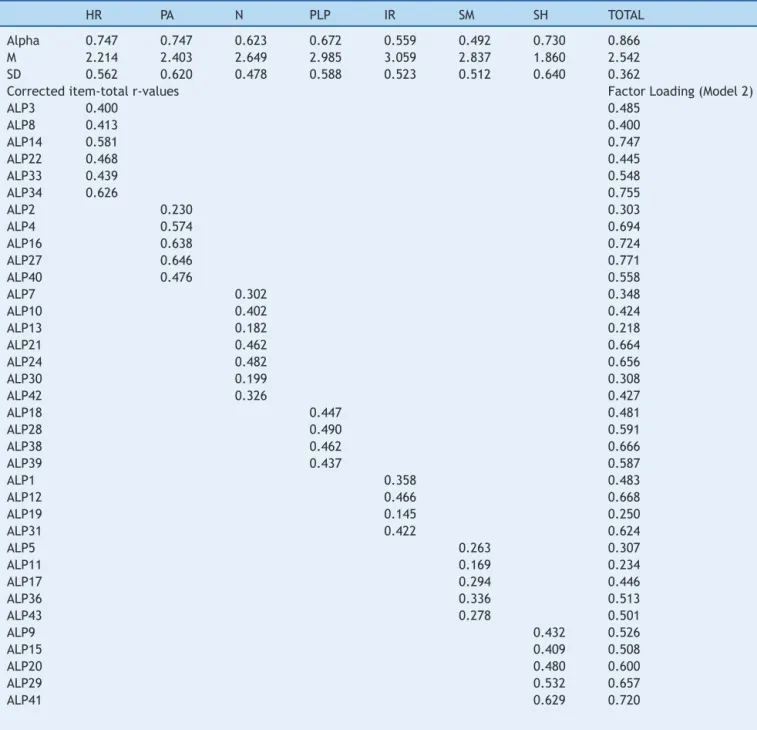Select the ALP4 row label
This screenshot has height=730, width=757.
pos(21,226)
